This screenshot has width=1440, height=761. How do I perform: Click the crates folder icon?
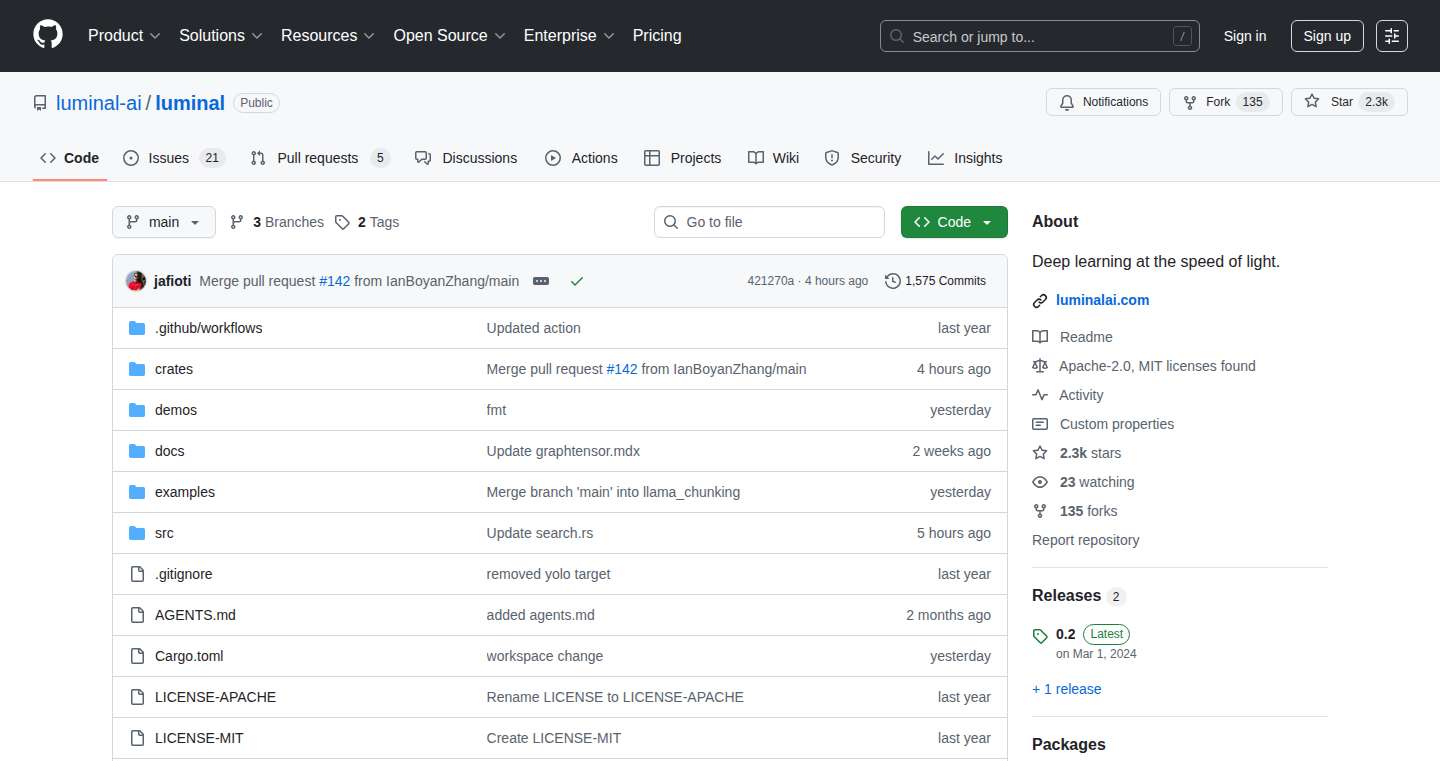pos(137,369)
